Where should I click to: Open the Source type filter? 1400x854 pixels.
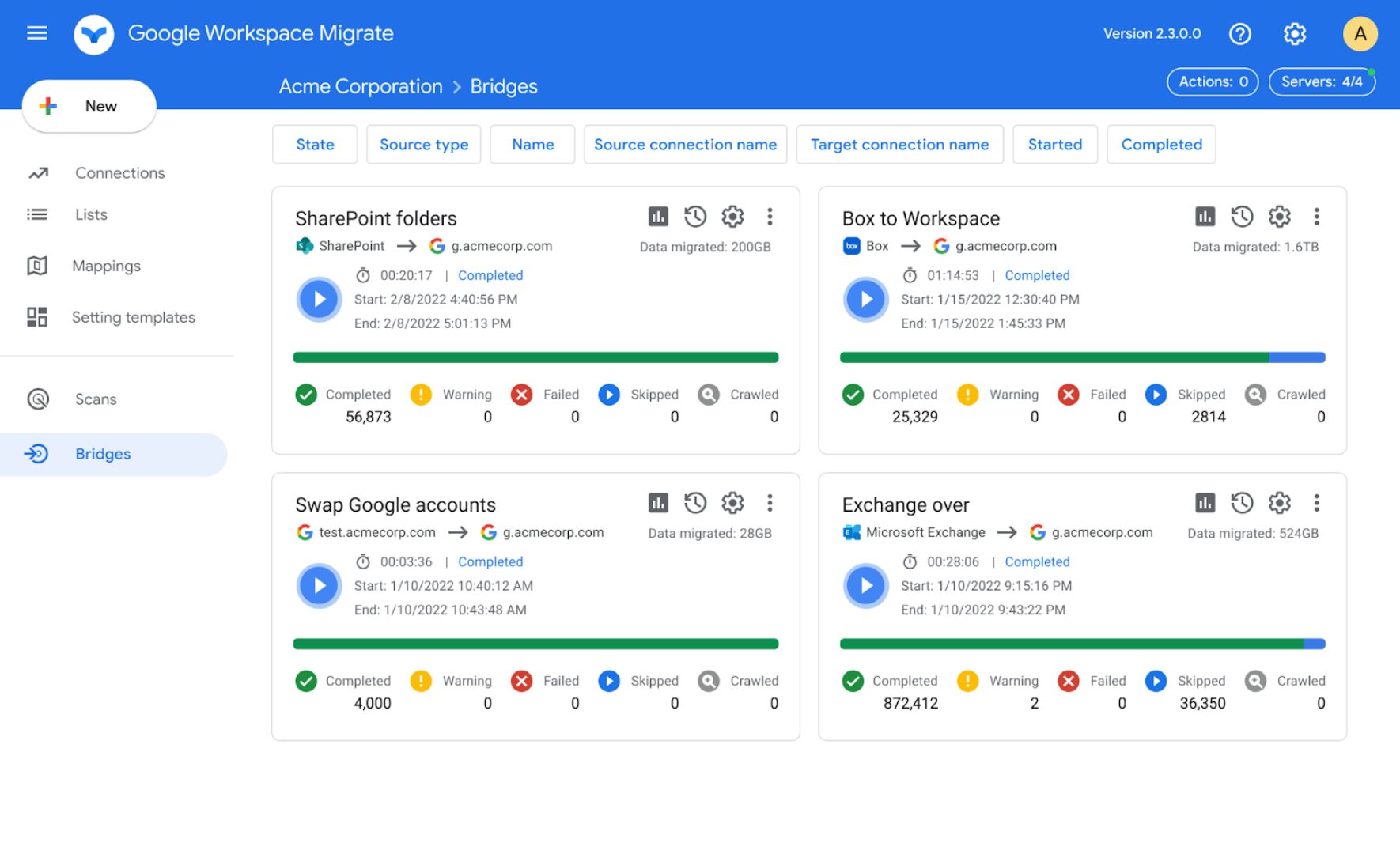(x=423, y=145)
